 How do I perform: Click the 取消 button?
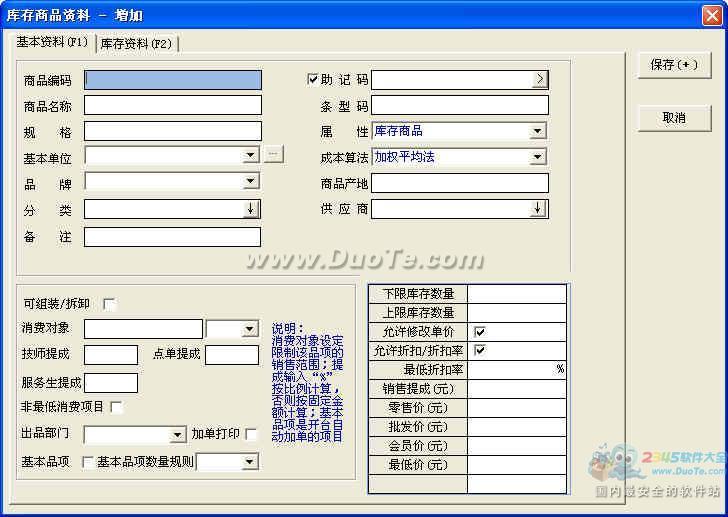tap(674, 118)
